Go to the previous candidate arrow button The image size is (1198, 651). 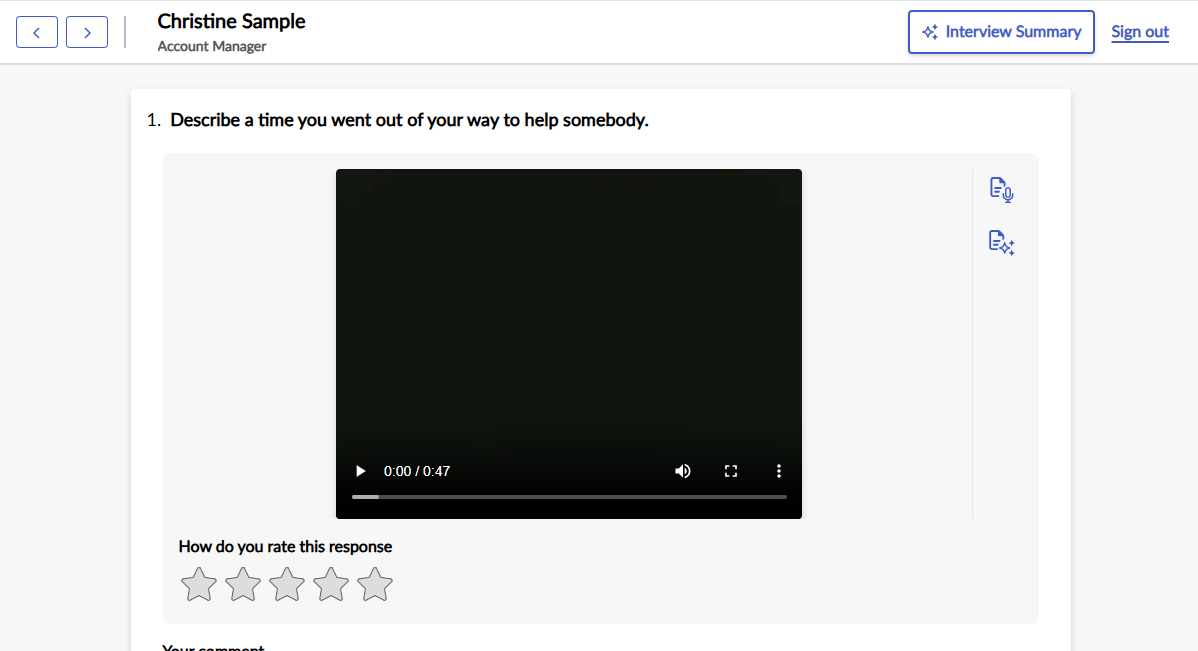point(37,32)
